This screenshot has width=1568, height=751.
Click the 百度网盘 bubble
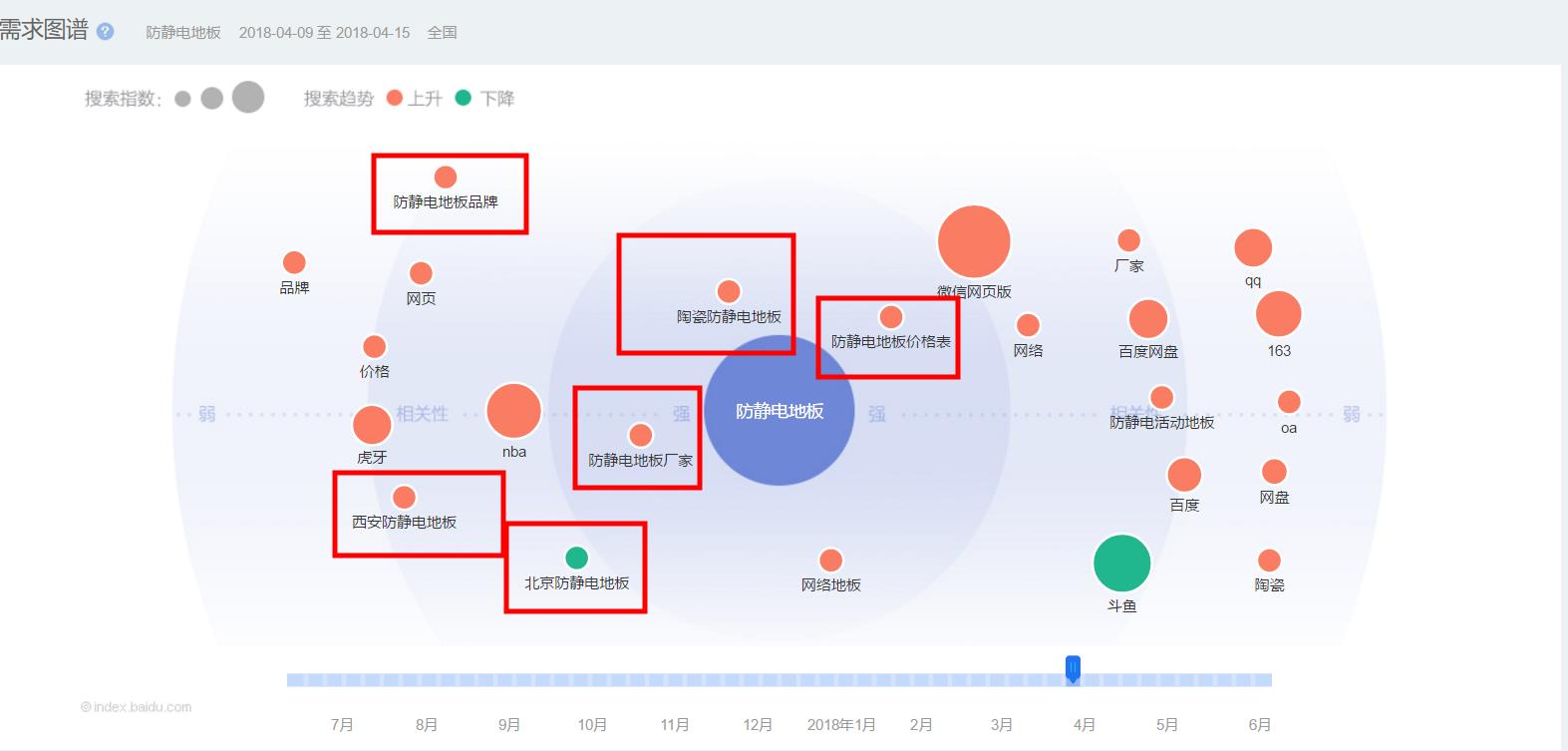point(1148,319)
